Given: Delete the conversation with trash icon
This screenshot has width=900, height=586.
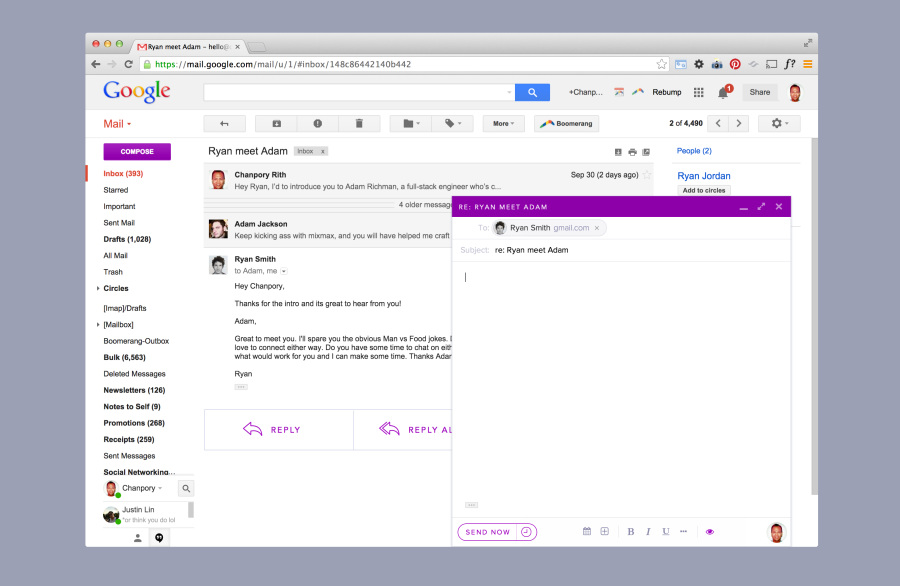Looking at the screenshot, I should tap(359, 123).
